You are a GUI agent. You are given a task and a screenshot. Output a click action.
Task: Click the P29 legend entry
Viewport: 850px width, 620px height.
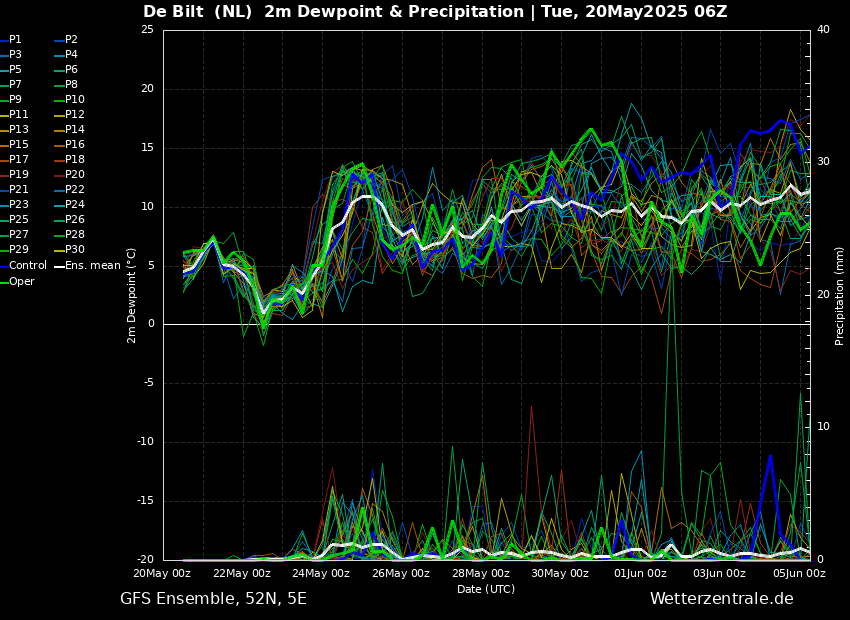(14, 249)
